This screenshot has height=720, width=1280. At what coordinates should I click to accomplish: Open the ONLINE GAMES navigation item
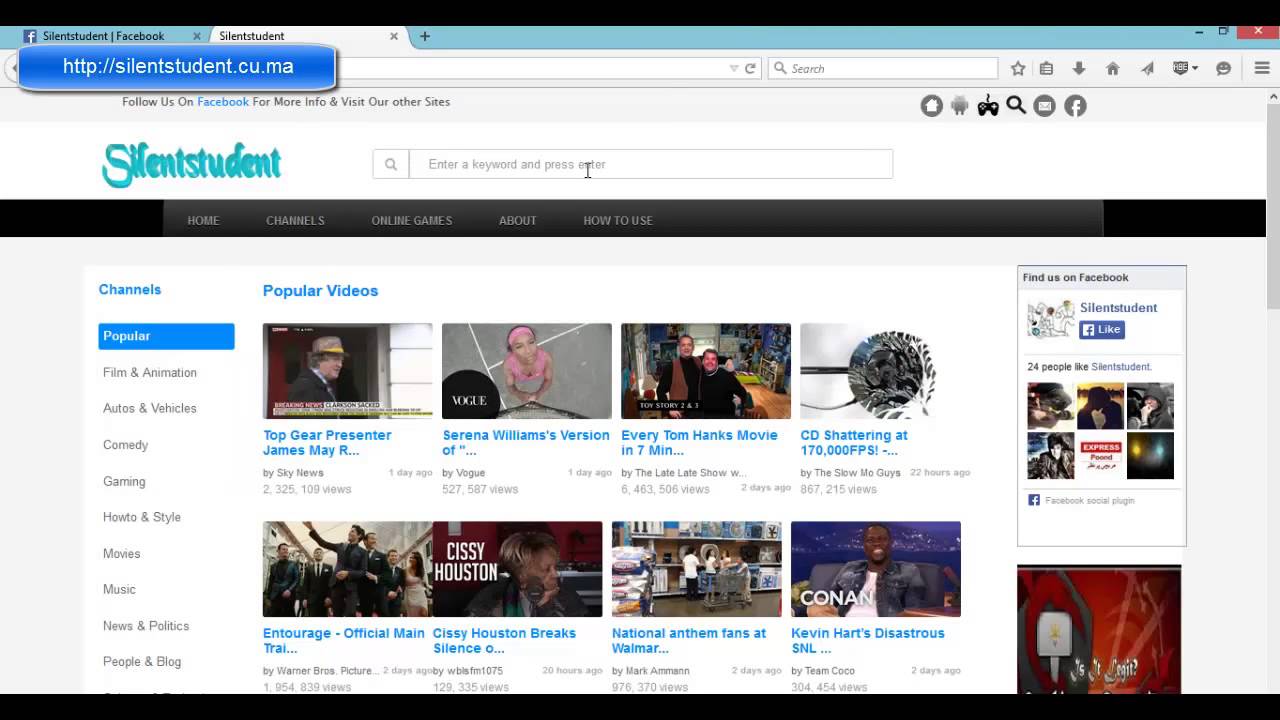click(x=412, y=220)
